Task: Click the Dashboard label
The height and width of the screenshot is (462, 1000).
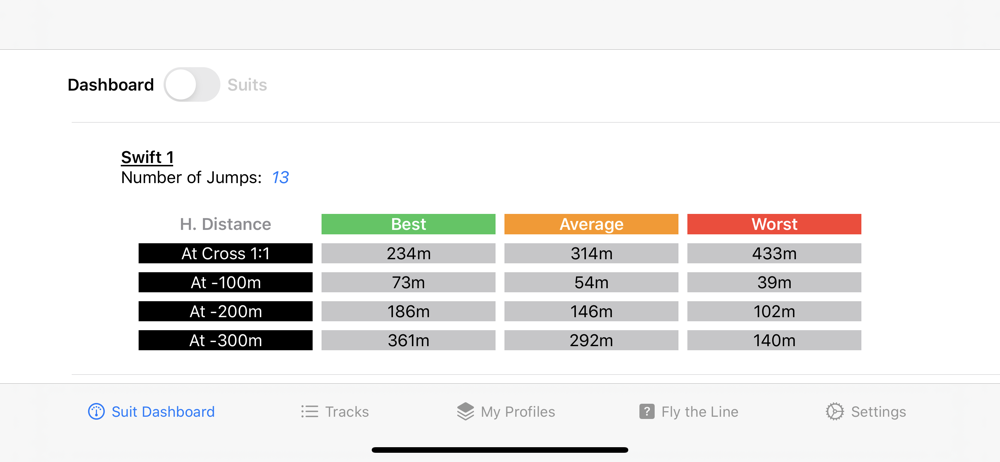Action: [x=111, y=85]
